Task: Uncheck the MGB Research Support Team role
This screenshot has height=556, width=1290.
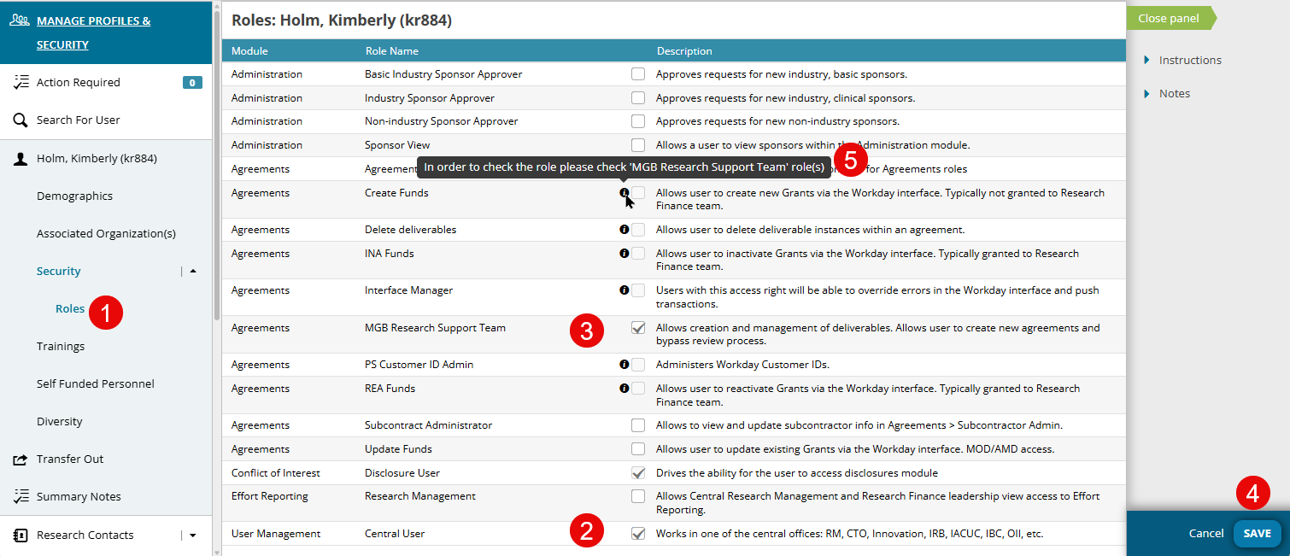Action: 638,327
